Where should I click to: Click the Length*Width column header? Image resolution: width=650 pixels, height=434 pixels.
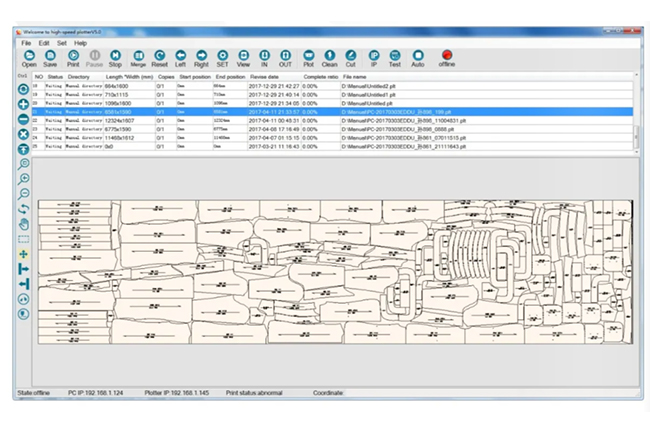pos(128,76)
